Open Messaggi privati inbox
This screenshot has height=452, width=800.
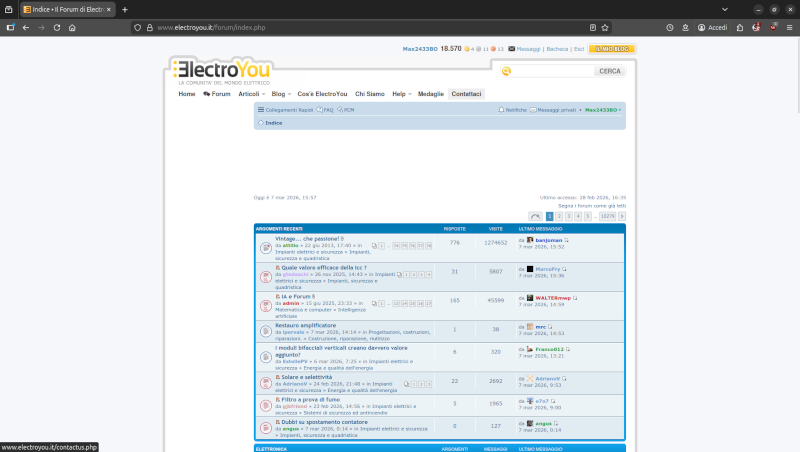(x=555, y=109)
